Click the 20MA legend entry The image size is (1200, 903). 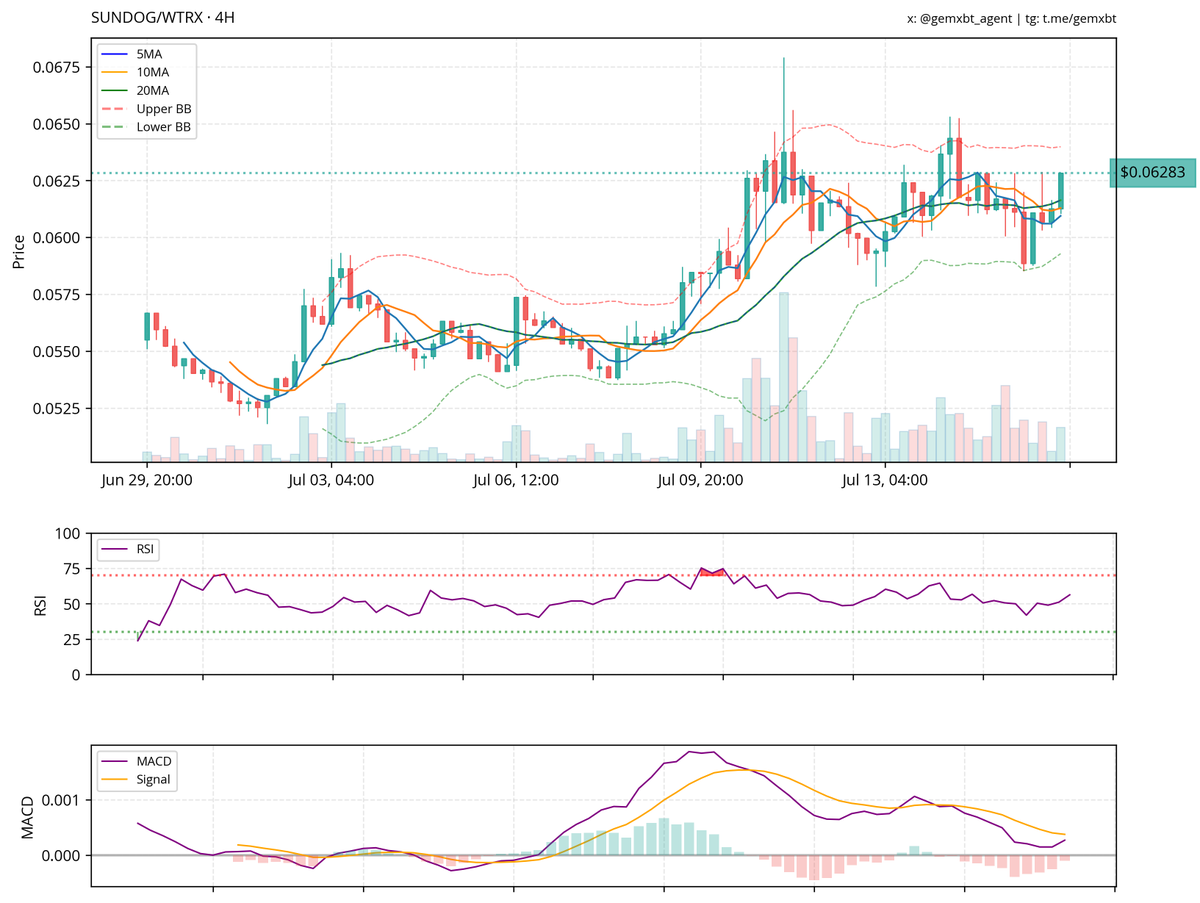[146, 90]
